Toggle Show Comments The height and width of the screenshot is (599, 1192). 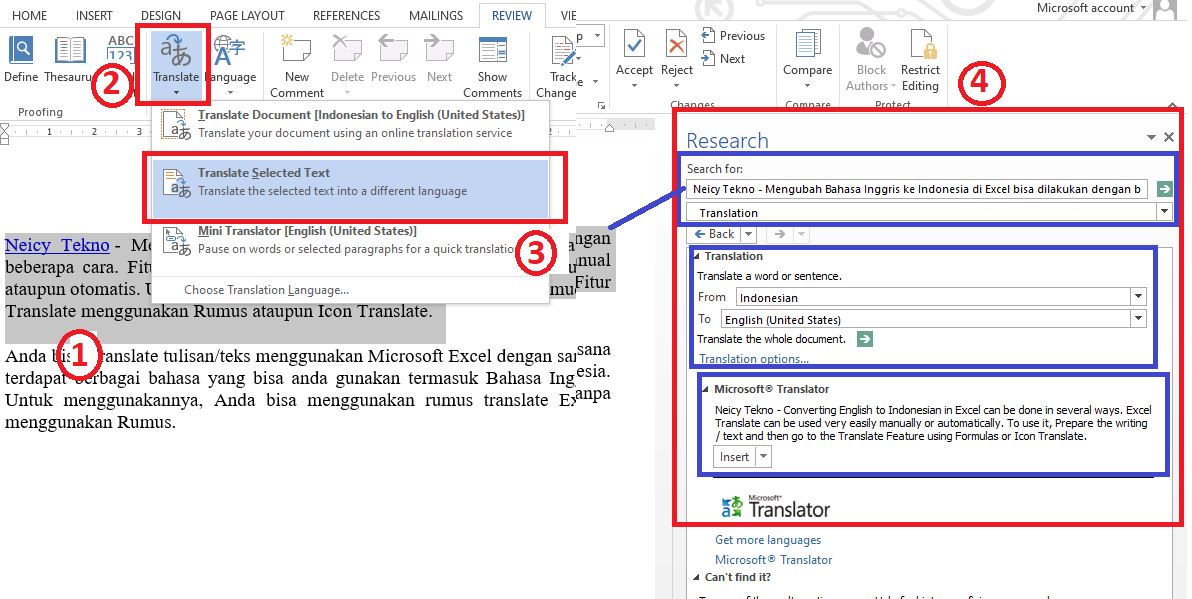tap(493, 64)
